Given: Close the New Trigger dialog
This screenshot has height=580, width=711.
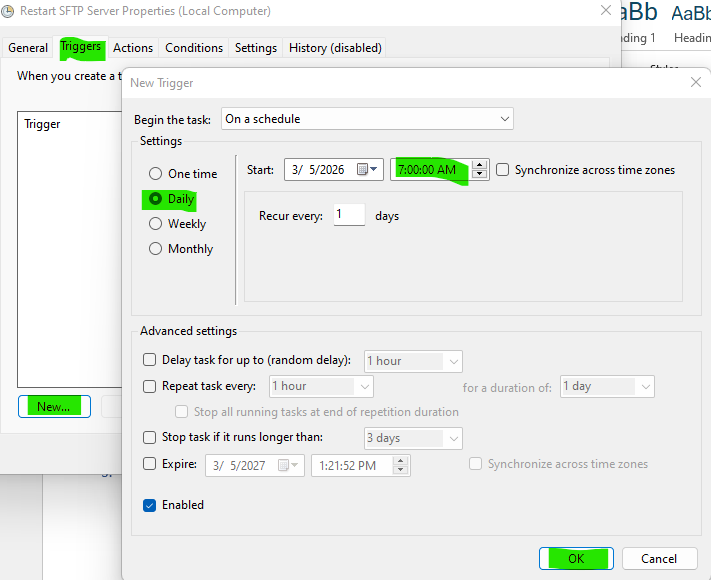Looking at the screenshot, I should click(x=696, y=83).
